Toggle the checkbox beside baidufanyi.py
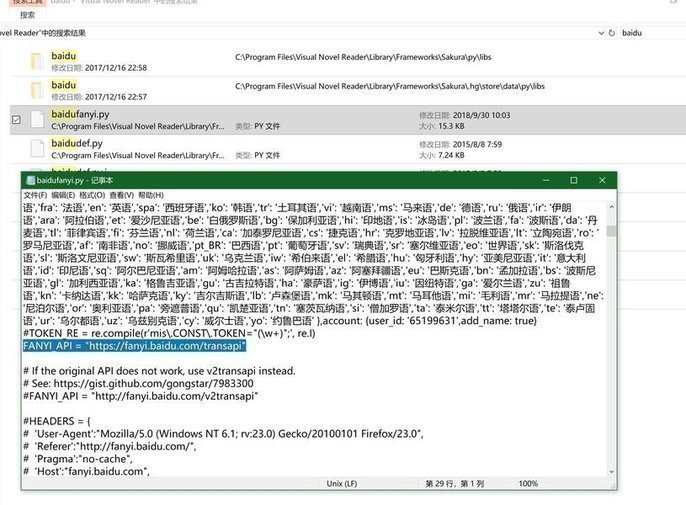686x505 pixels. (x=16, y=119)
